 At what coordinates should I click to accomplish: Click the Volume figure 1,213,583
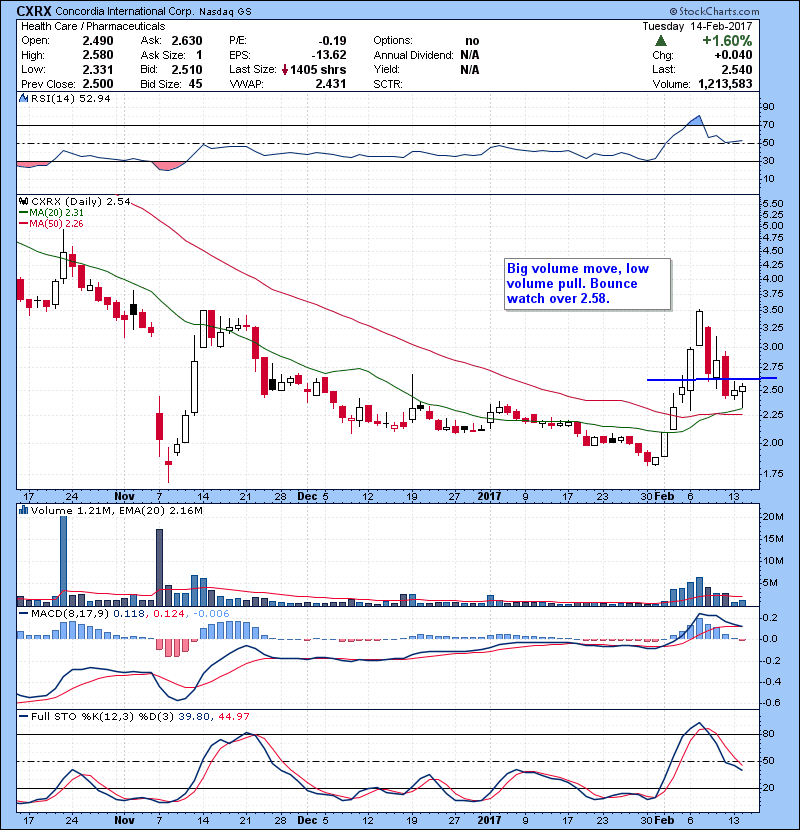725,84
